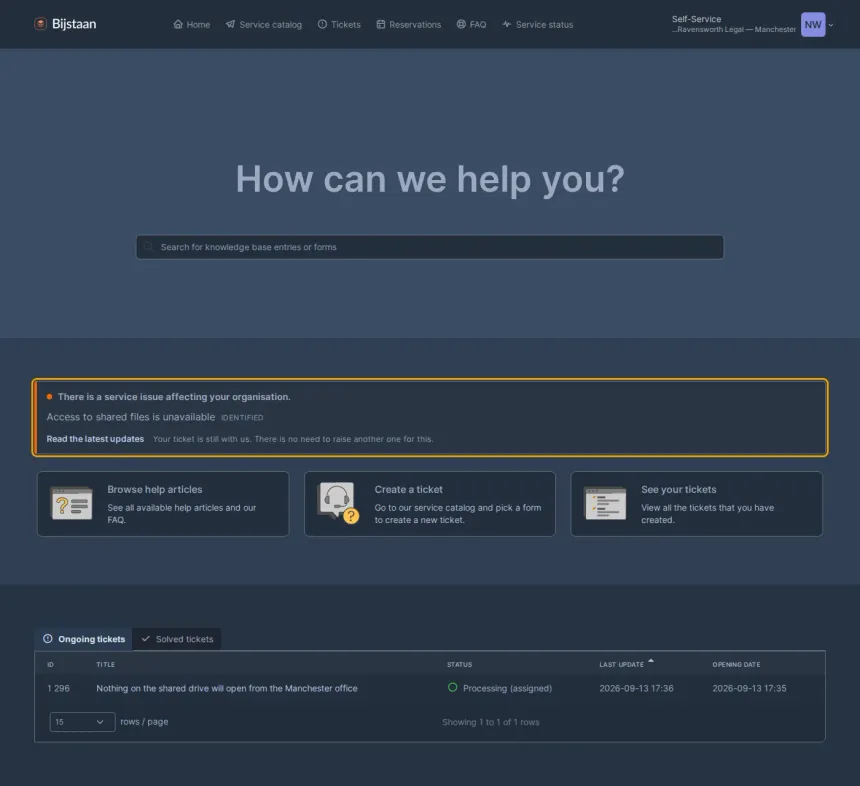Click the Read the latest updates link
Viewport: 860px width, 786px height.
click(95, 439)
